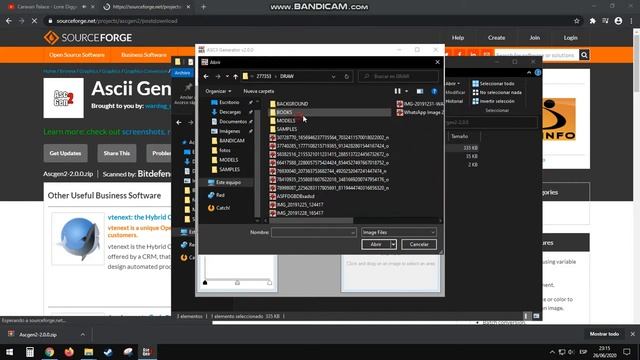The width and height of the screenshot is (640, 360).
Task: Select SAMPLES folder in dialog sidebar
Action: click(229, 169)
